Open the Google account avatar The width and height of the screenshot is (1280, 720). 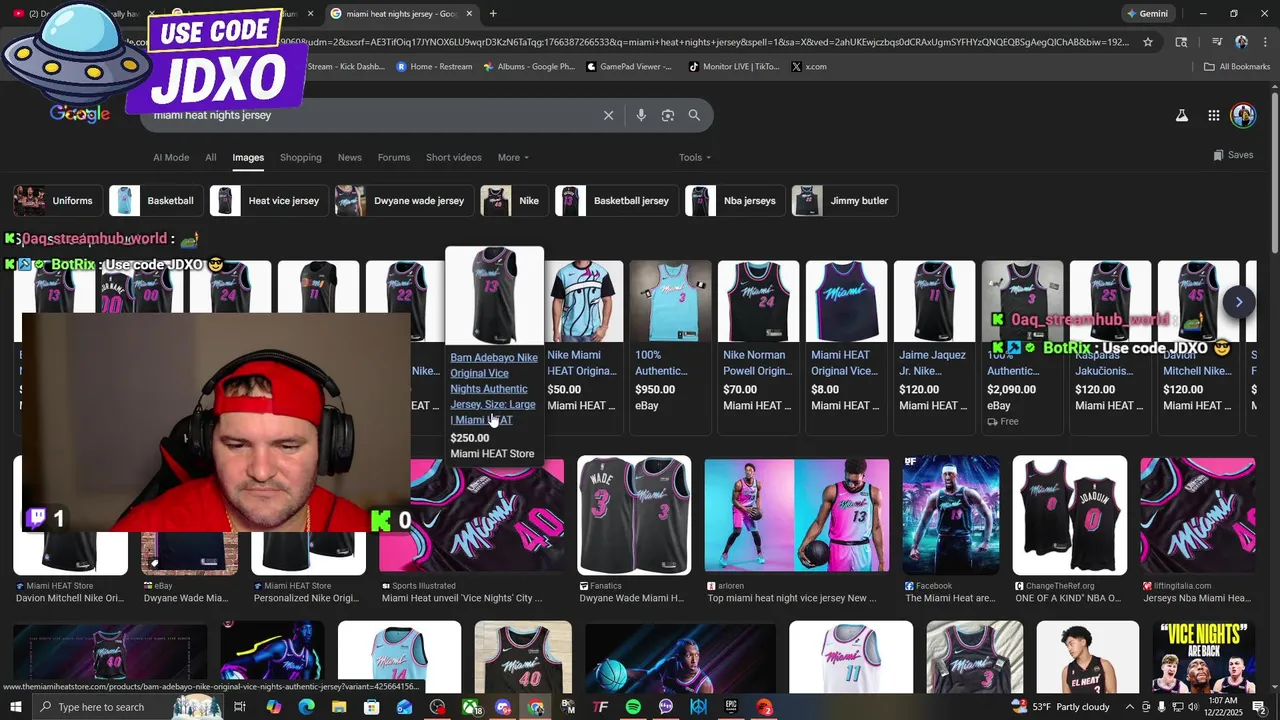(x=1243, y=115)
